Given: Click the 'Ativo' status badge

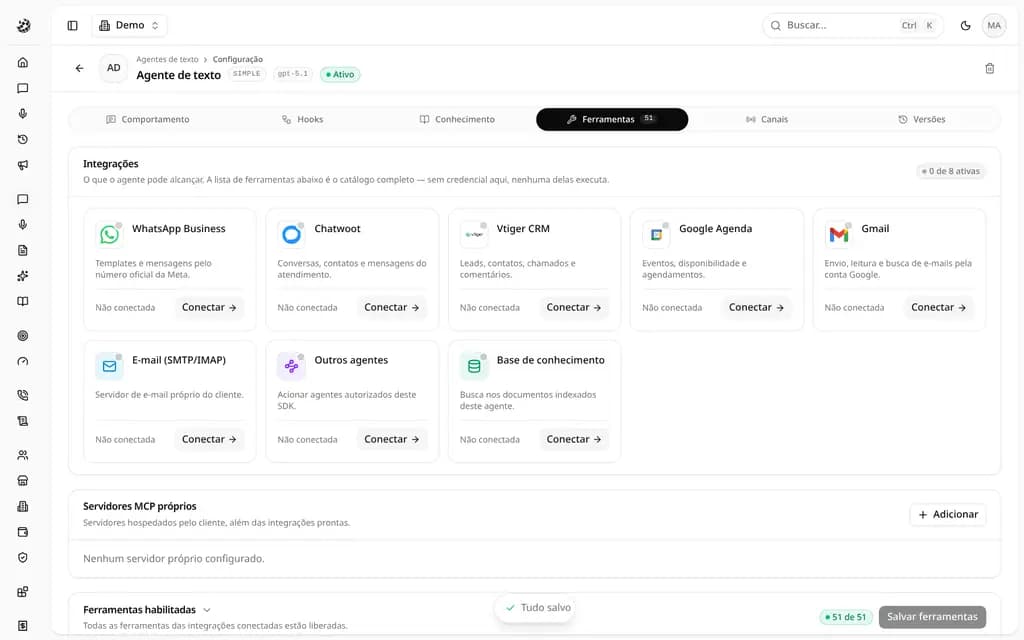Looking at the screenshot, I should [x=340, y=74].
